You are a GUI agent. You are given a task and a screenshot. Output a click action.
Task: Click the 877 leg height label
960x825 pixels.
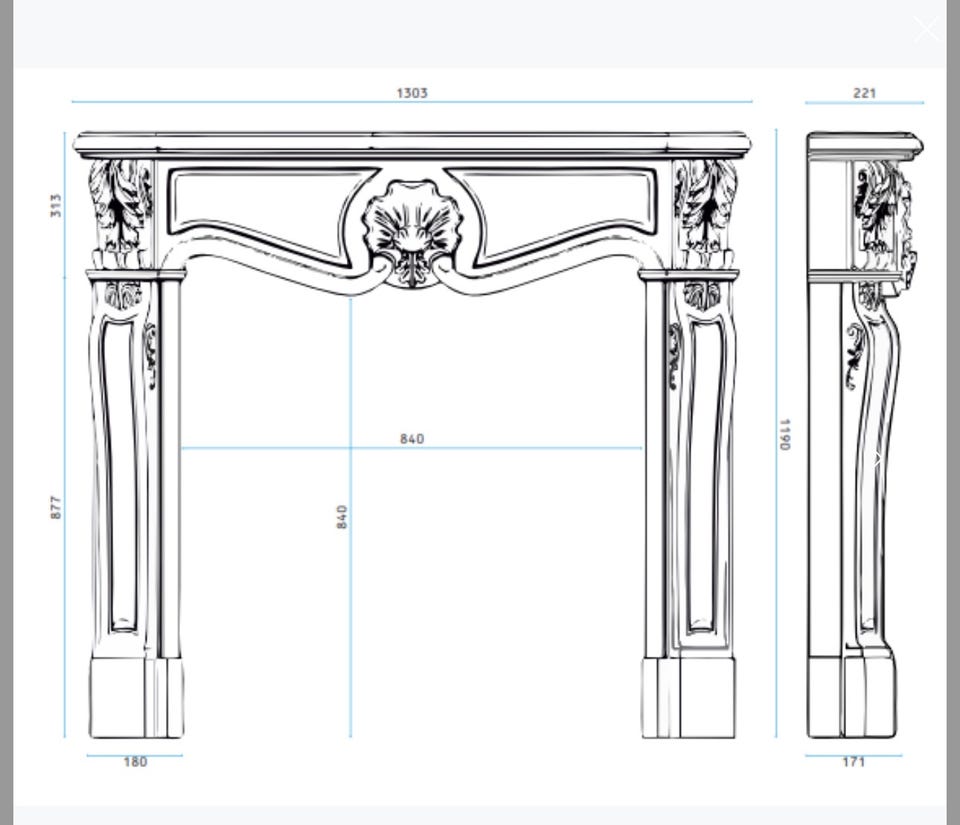[56, 507]
